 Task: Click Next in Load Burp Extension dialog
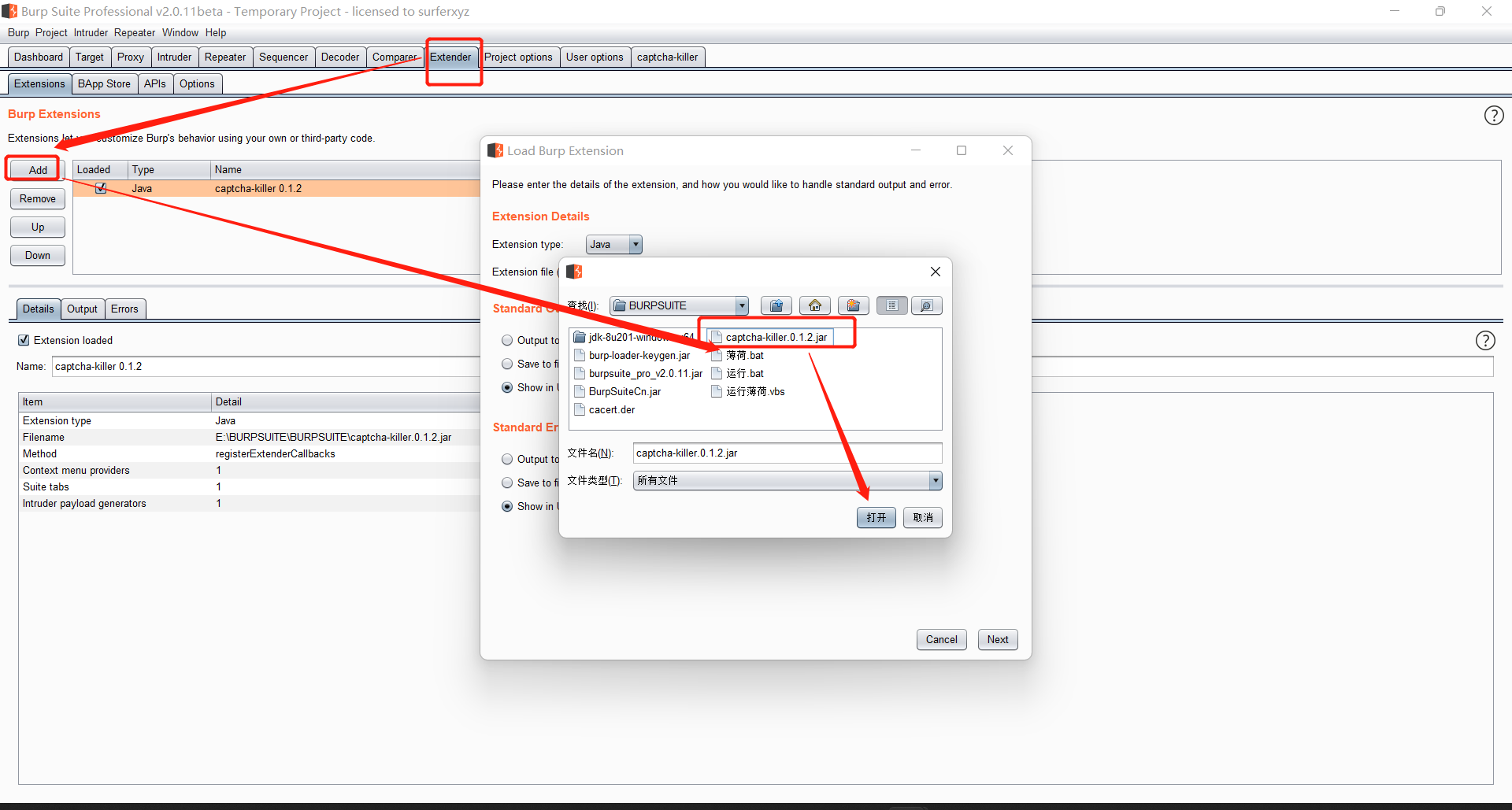[998, 639]
